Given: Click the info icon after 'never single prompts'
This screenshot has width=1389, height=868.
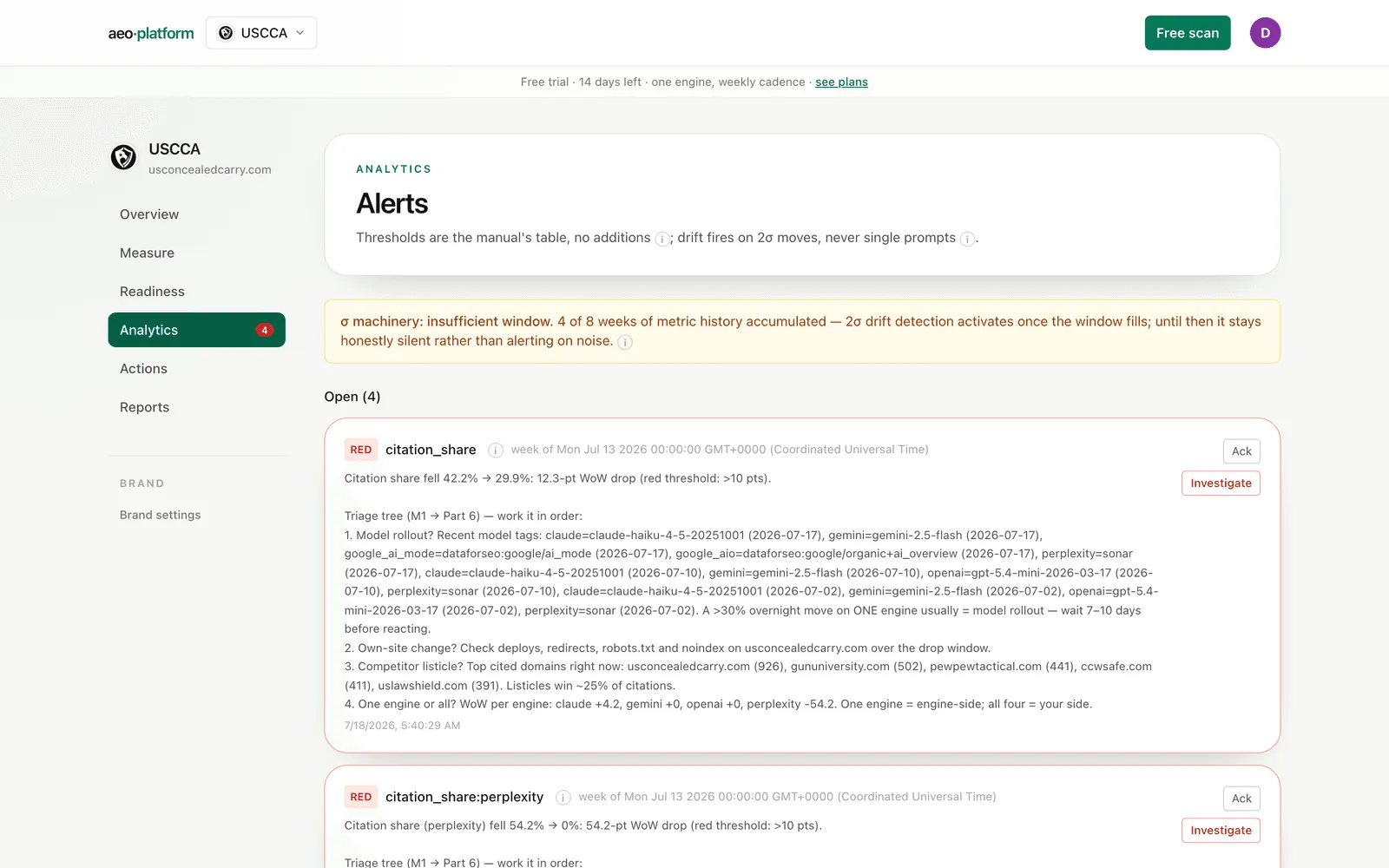Looking at the screenshot, I should 967,239.
